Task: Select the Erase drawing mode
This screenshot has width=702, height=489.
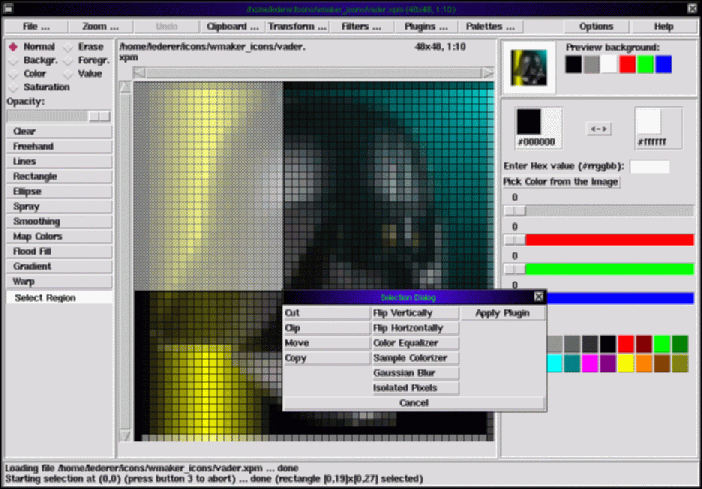Action: (x=85, y=47)
